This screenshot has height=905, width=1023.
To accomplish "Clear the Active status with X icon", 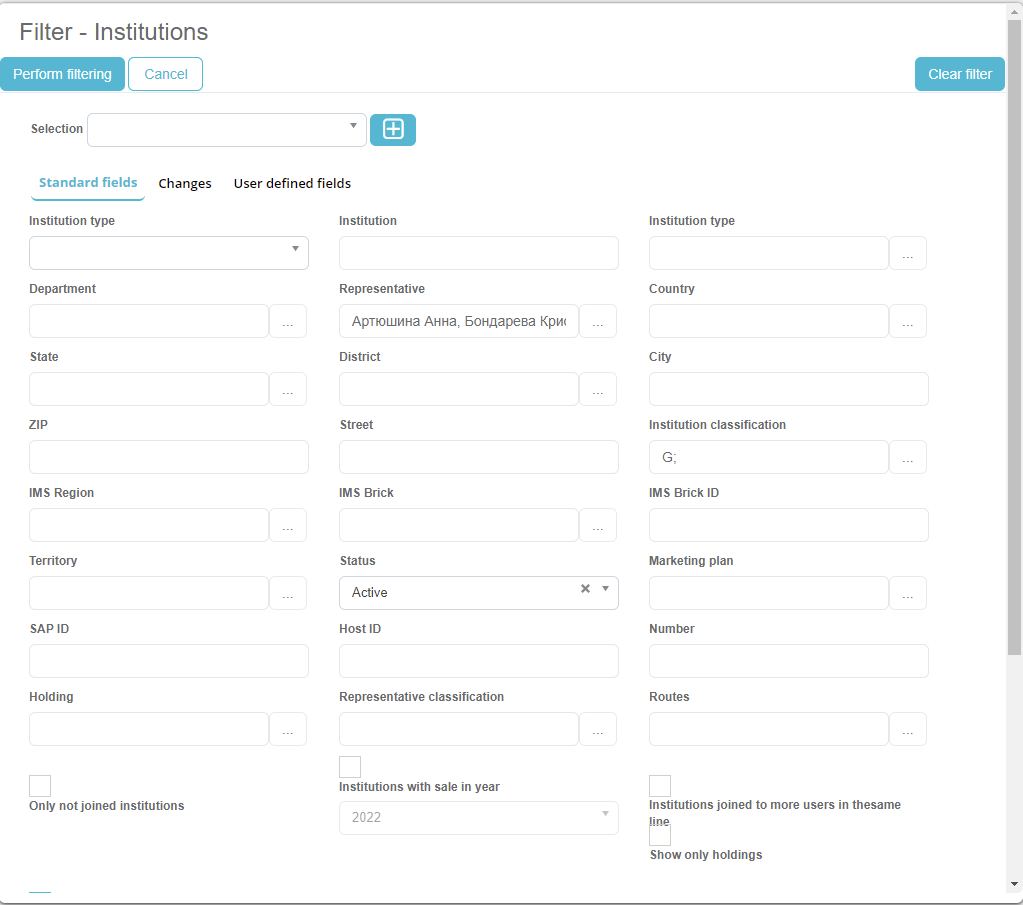I will [586, 589].
